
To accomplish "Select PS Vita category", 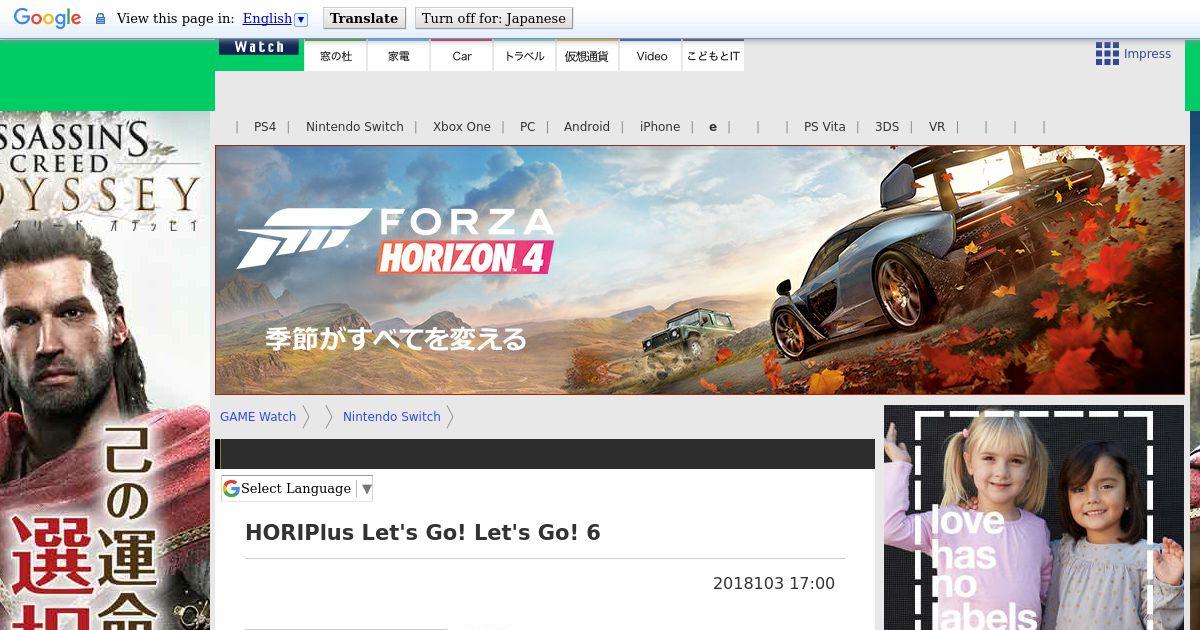I will (x=825, y=127).
